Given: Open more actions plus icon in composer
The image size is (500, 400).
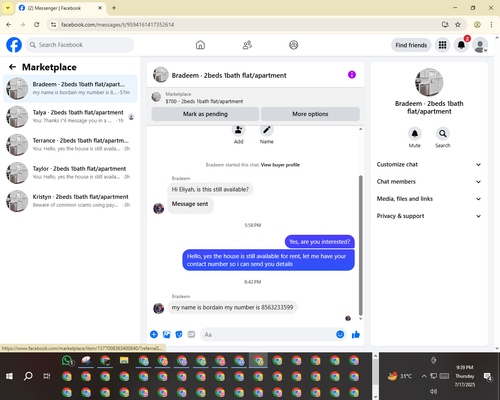Looking at the screenshot, I should 154,334.
